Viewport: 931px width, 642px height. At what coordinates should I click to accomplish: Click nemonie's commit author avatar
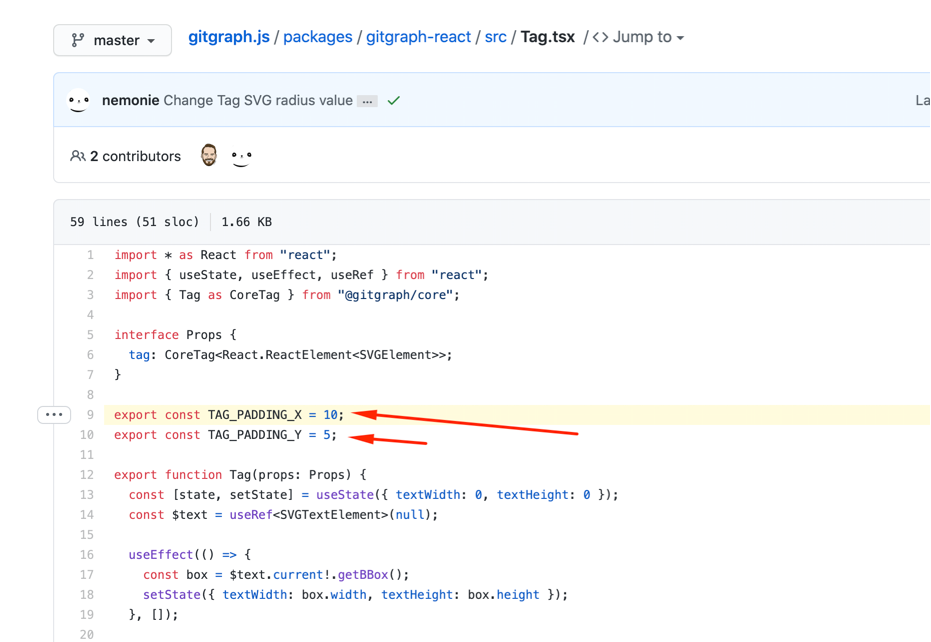79,100
